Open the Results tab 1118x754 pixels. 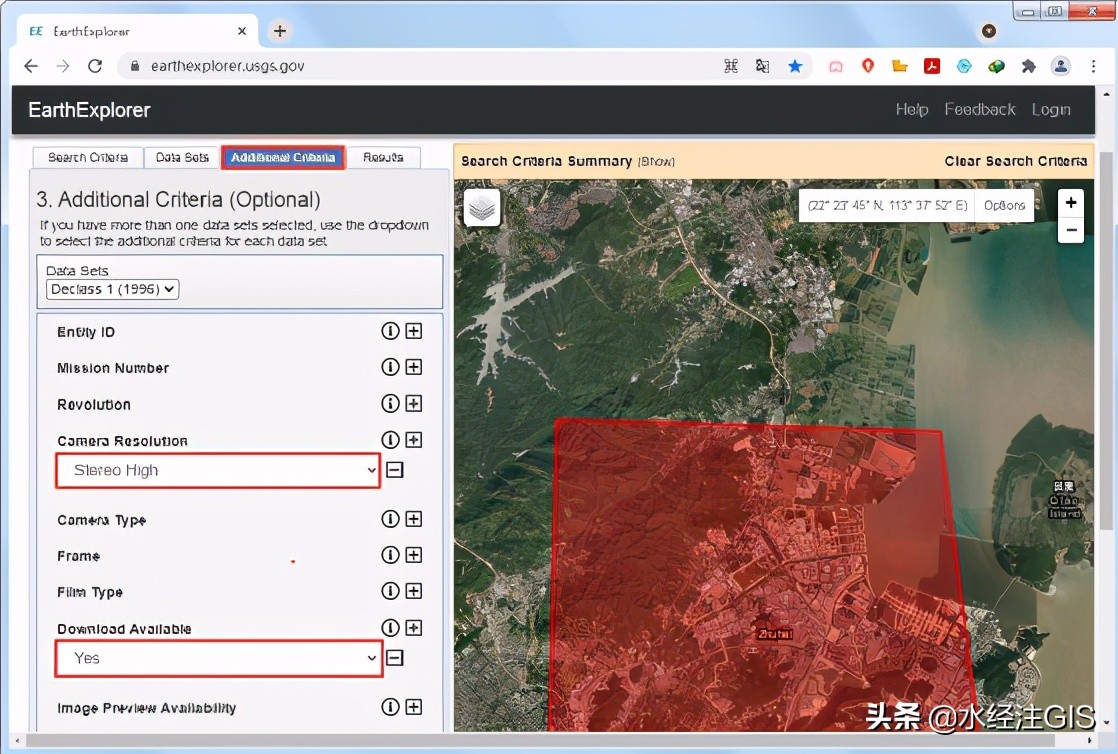click(383, 158)
